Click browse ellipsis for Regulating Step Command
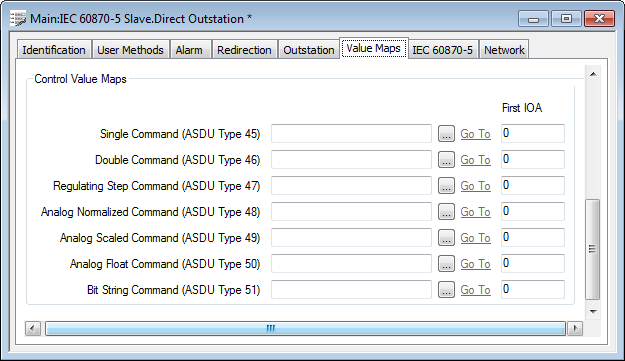The height and width of the screenshot is (361, 625). point(446,185)
